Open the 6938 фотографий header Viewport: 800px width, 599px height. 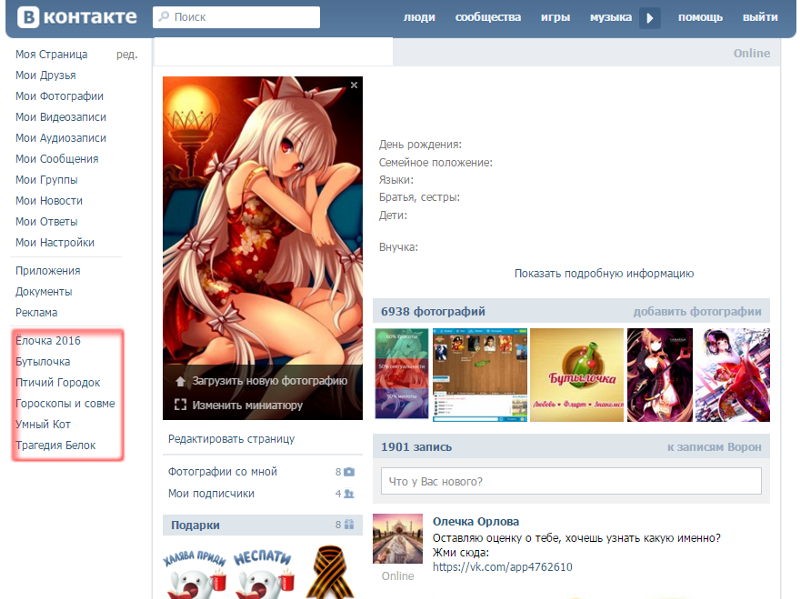point(433,312)
